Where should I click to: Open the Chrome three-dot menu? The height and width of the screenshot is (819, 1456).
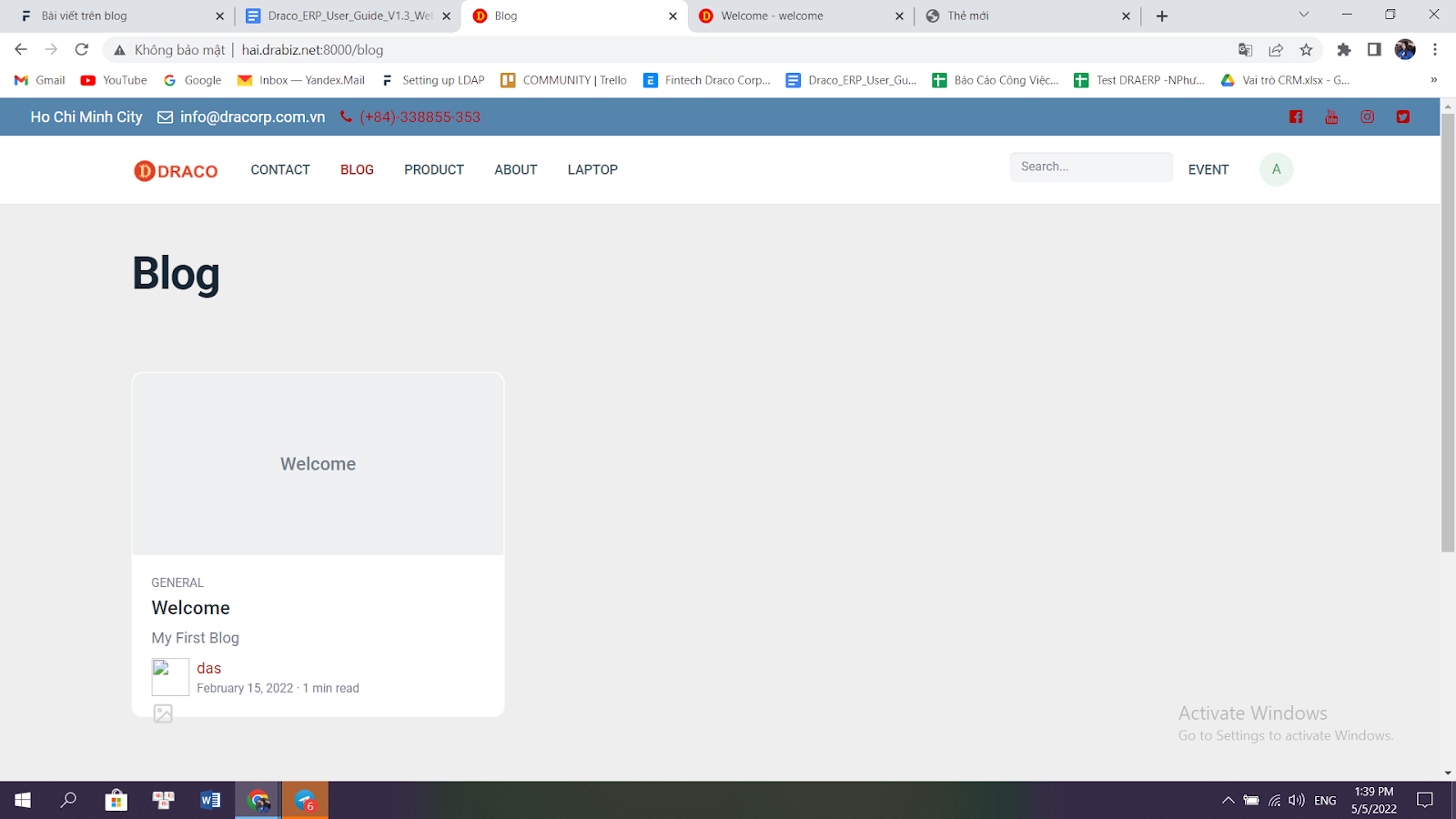[x=1435, y=50]
